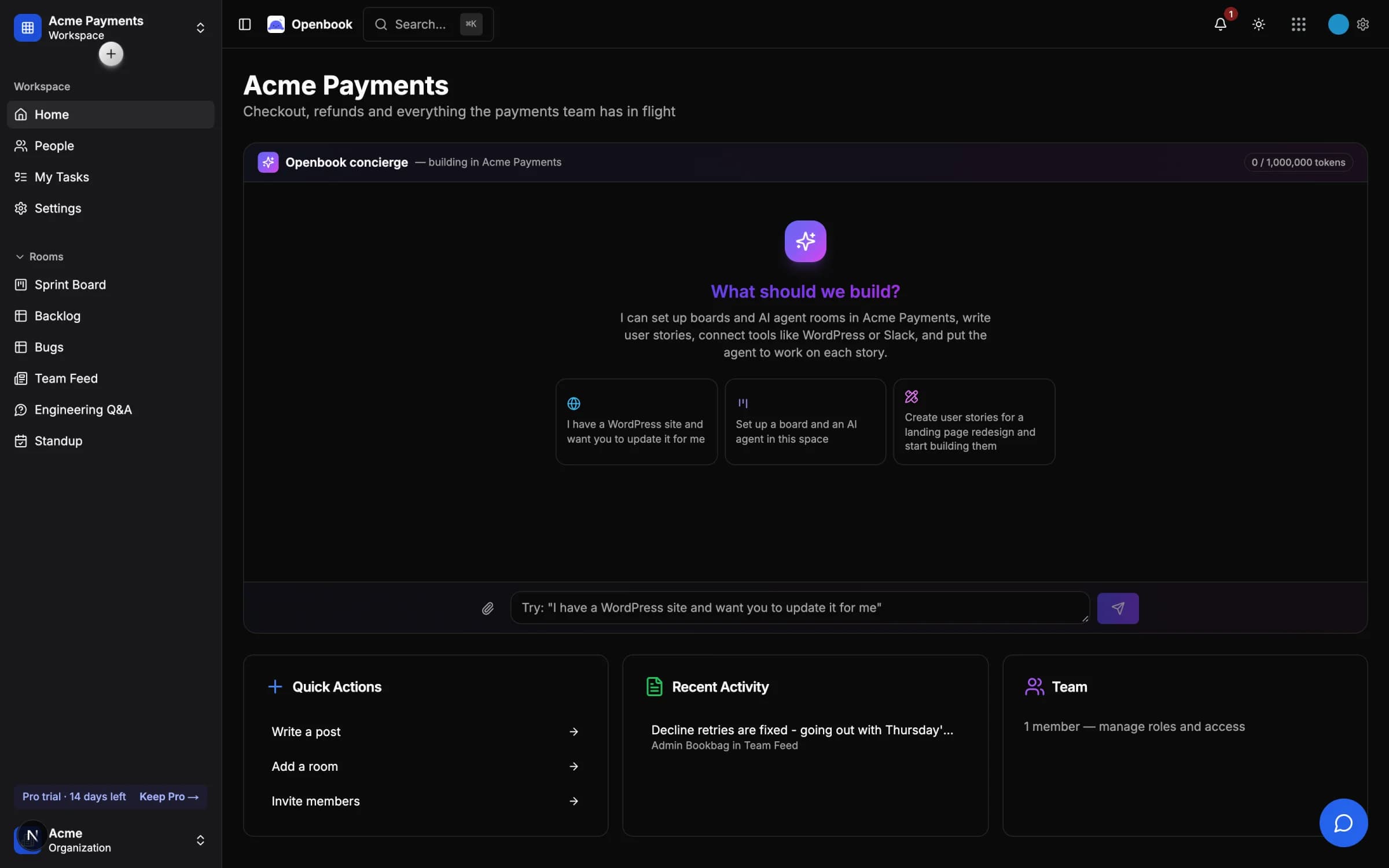Open the notifications bell
The image size is (1389, 868).
1220,24
